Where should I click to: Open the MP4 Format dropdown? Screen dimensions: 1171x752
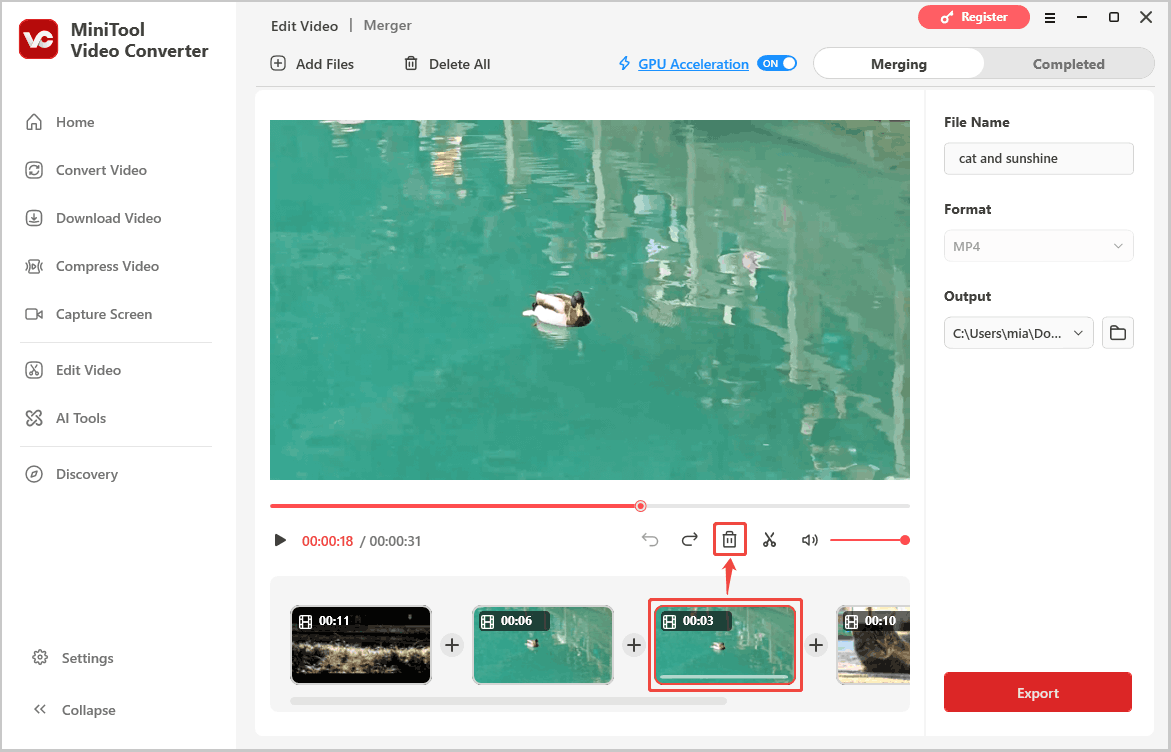coord(1038,246)
